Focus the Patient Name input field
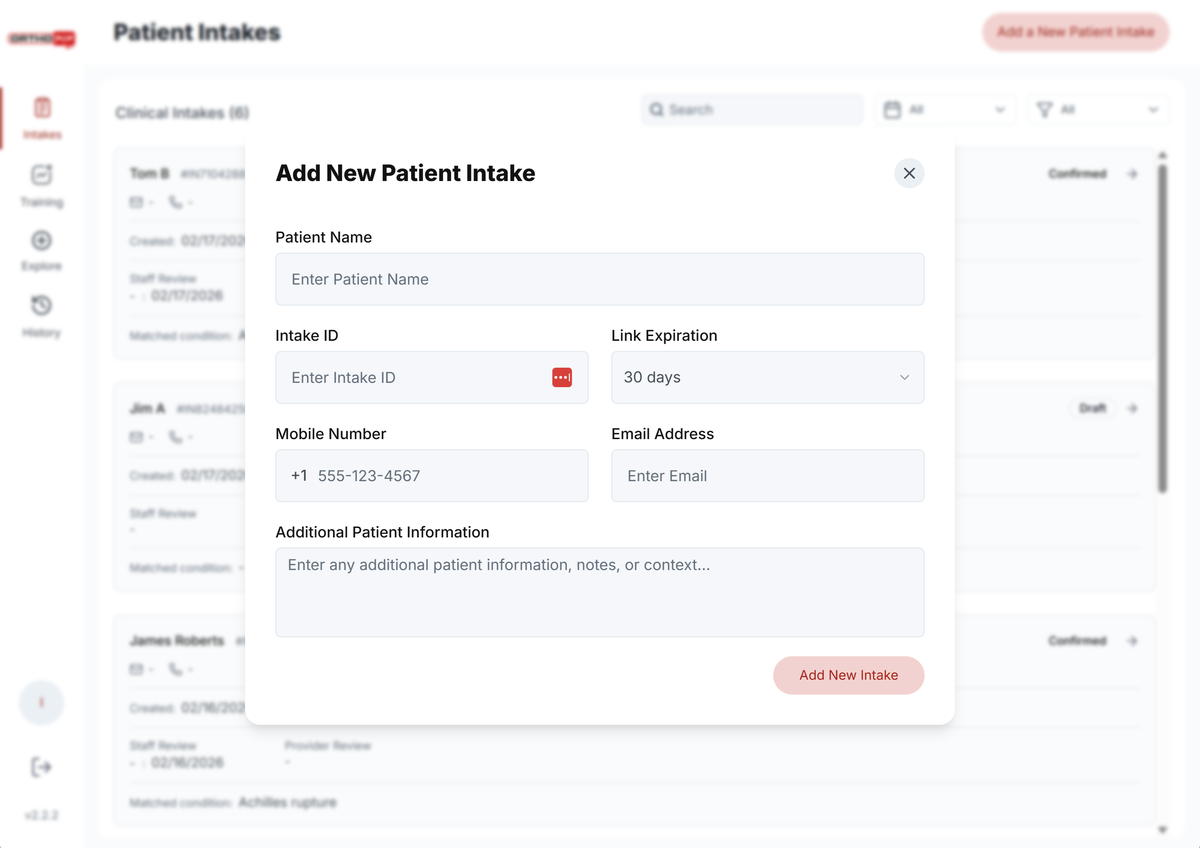This screenshot has width=1200, height=848. point(599,279)
